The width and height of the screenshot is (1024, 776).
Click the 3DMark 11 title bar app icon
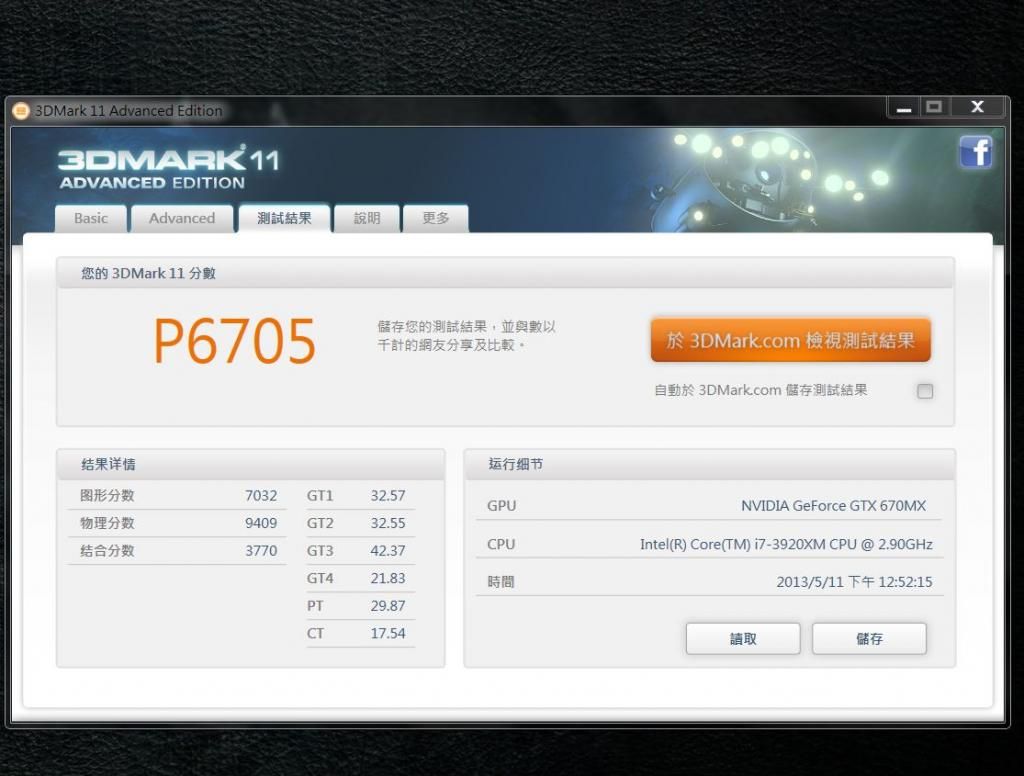21,110
